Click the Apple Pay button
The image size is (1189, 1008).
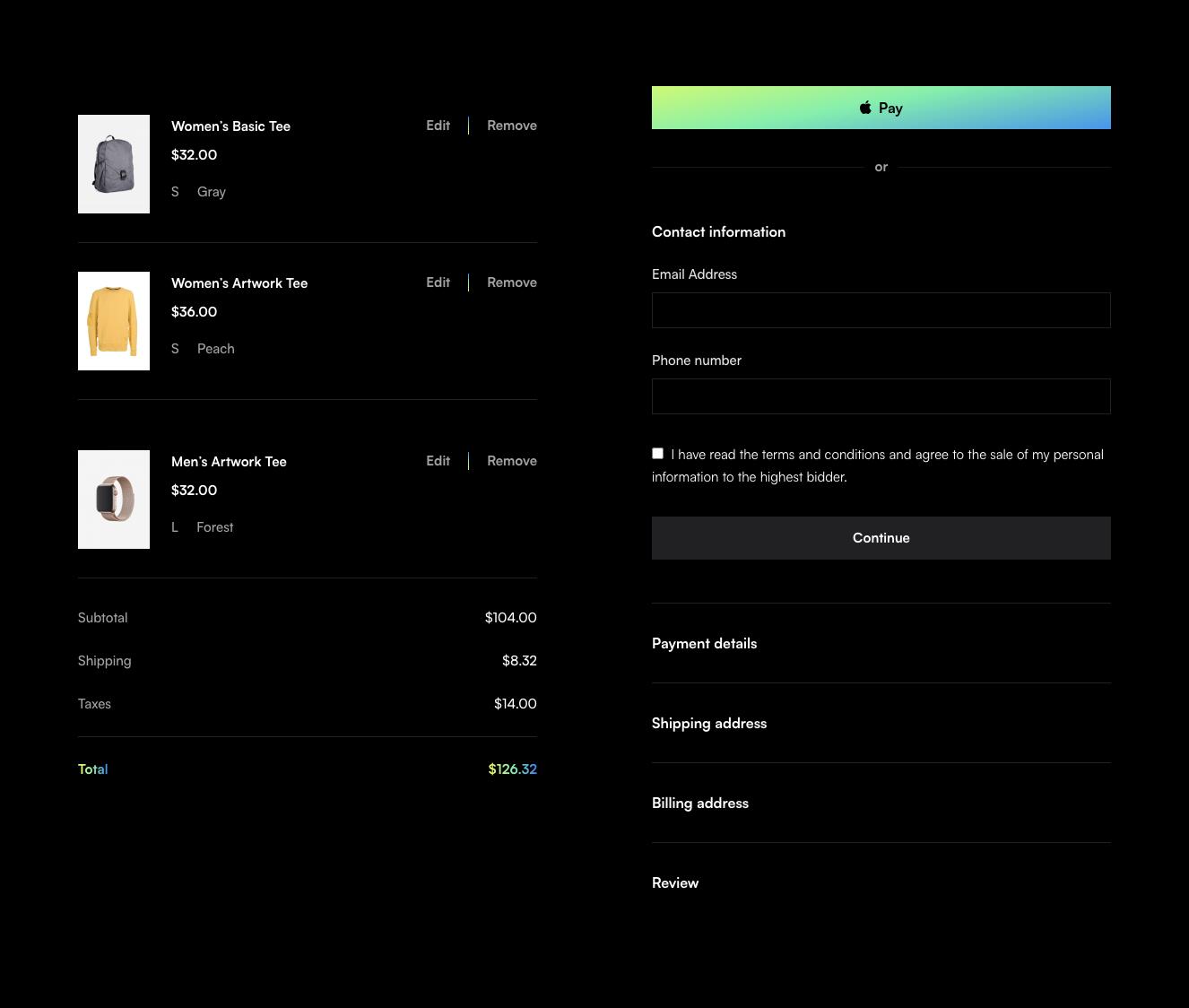881,108
